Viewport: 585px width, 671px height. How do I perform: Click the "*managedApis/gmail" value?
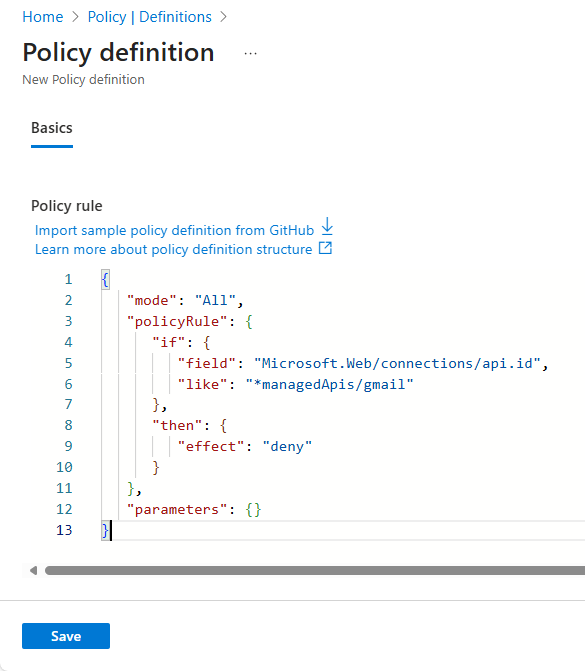330,384
